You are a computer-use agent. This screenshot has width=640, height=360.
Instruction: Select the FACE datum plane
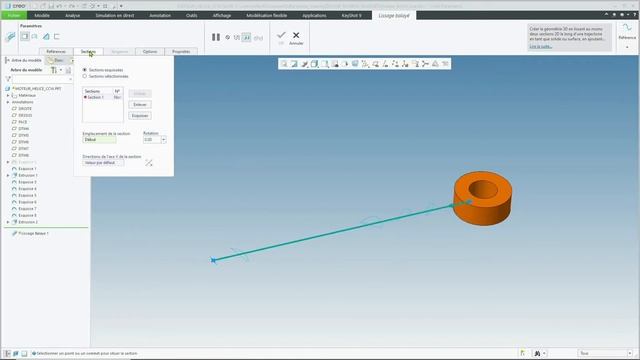22,122
